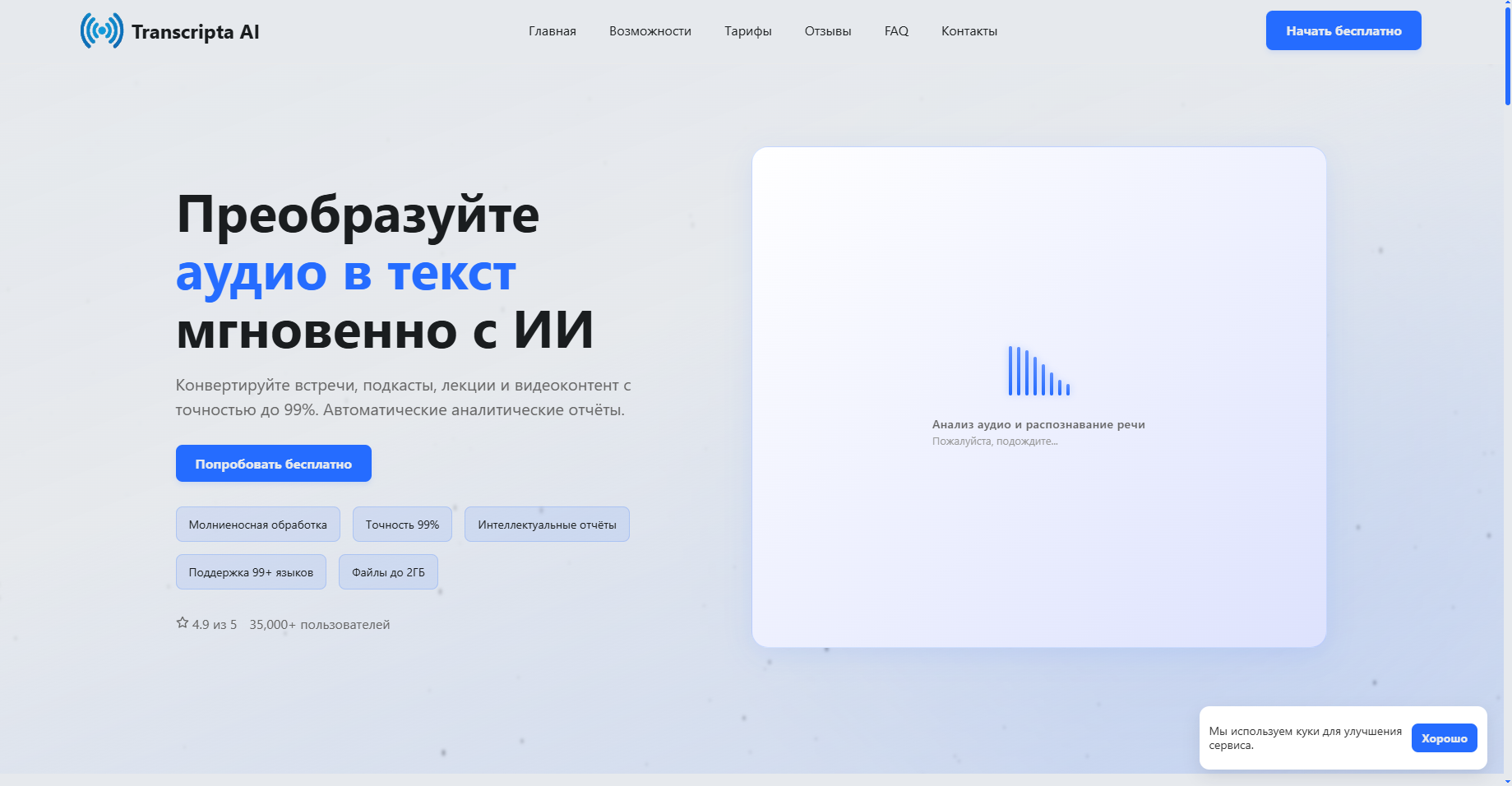Viewport: 1512px width, 786px height.
Task: Click the Поддержка 99+ языков chip
Action: coord(251,571)
